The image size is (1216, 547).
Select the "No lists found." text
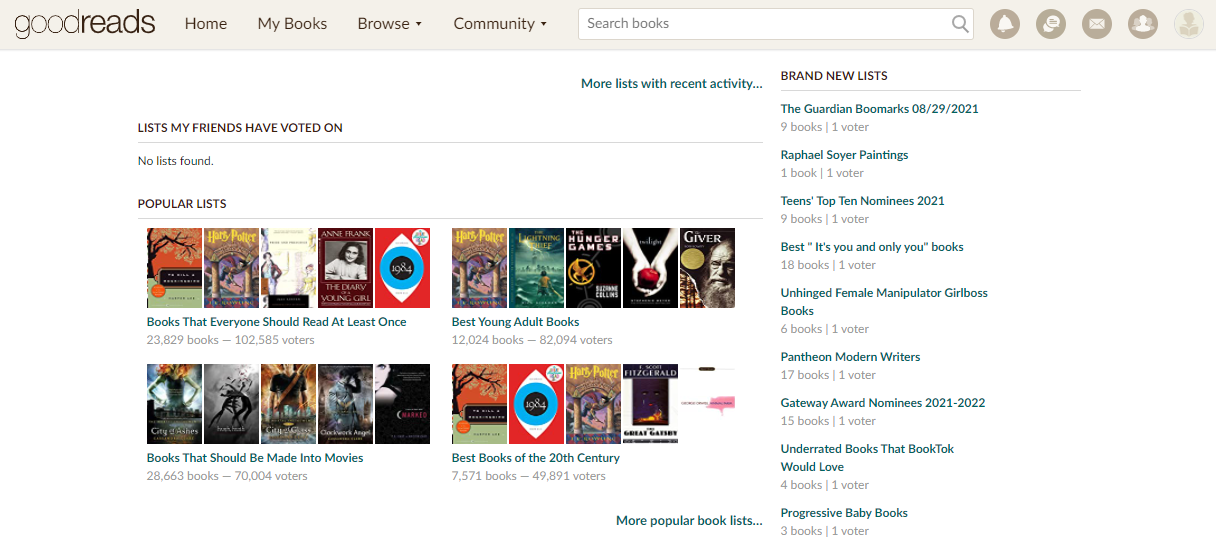click(176, 161)
